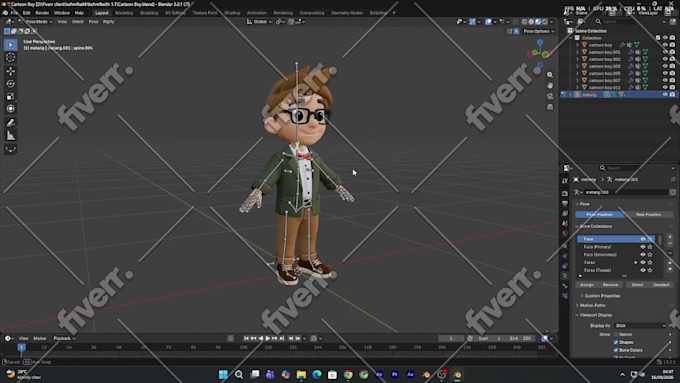Collapse the Bone Collections panel
Image resolution: width=680 pixels, height=383 pixels.
click(x=593, y=226)
